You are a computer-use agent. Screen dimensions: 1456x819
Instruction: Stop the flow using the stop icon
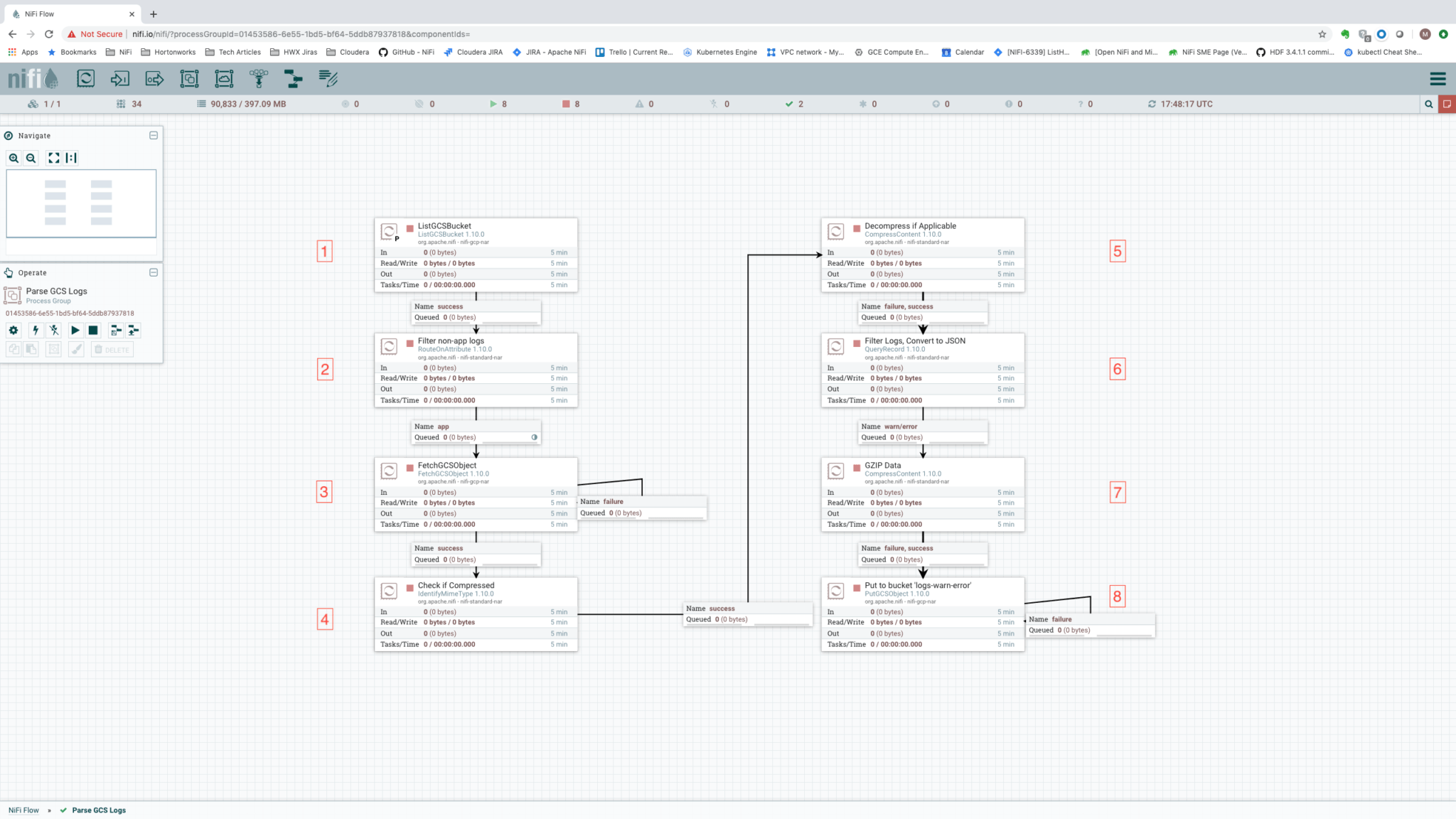click(x=93, y=330)
